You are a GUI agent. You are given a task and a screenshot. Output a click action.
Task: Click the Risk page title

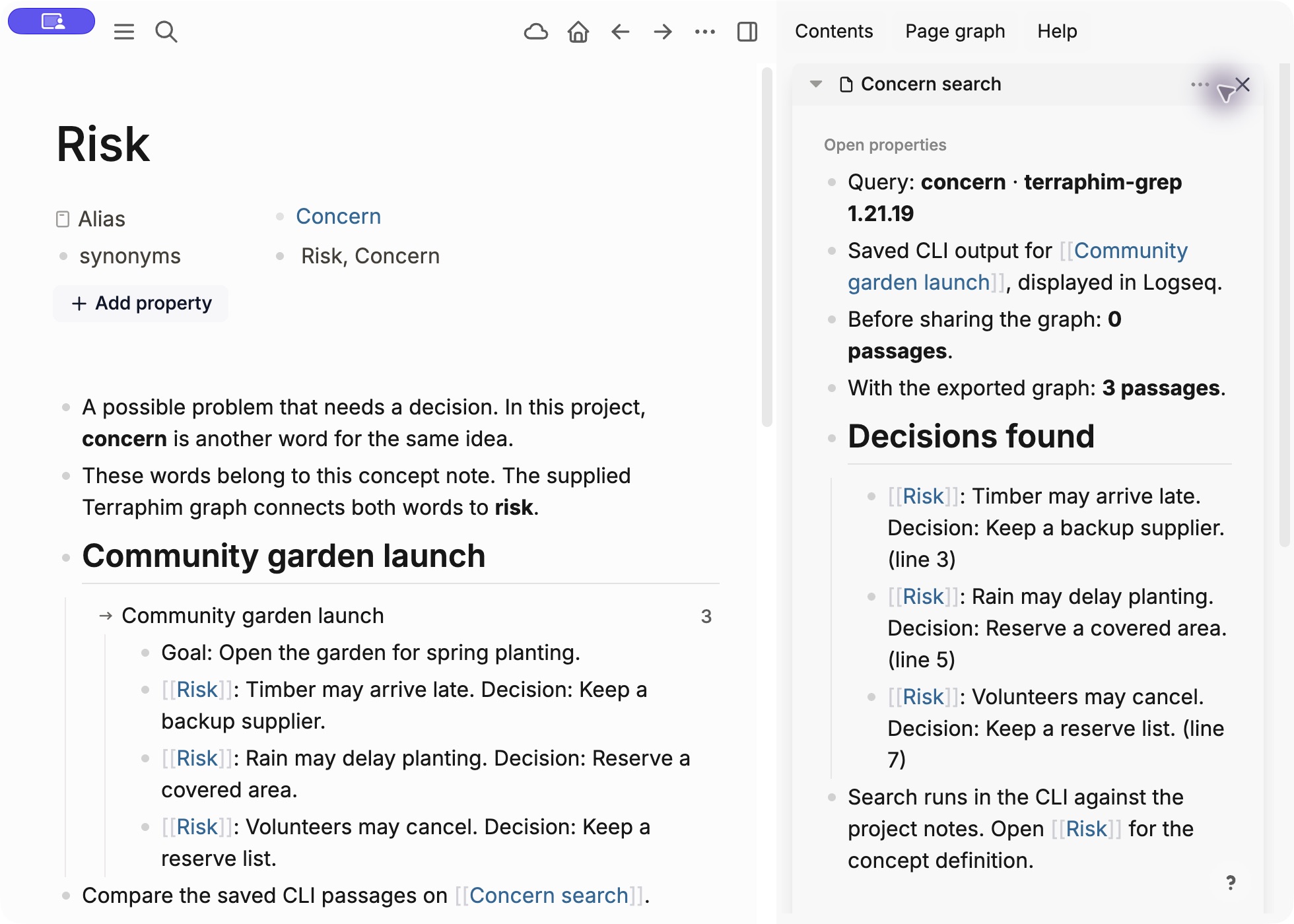[103, 144]
